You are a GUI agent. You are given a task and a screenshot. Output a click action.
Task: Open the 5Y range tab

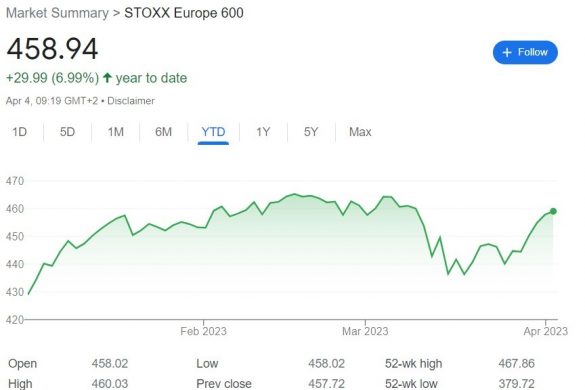(311, 132)
